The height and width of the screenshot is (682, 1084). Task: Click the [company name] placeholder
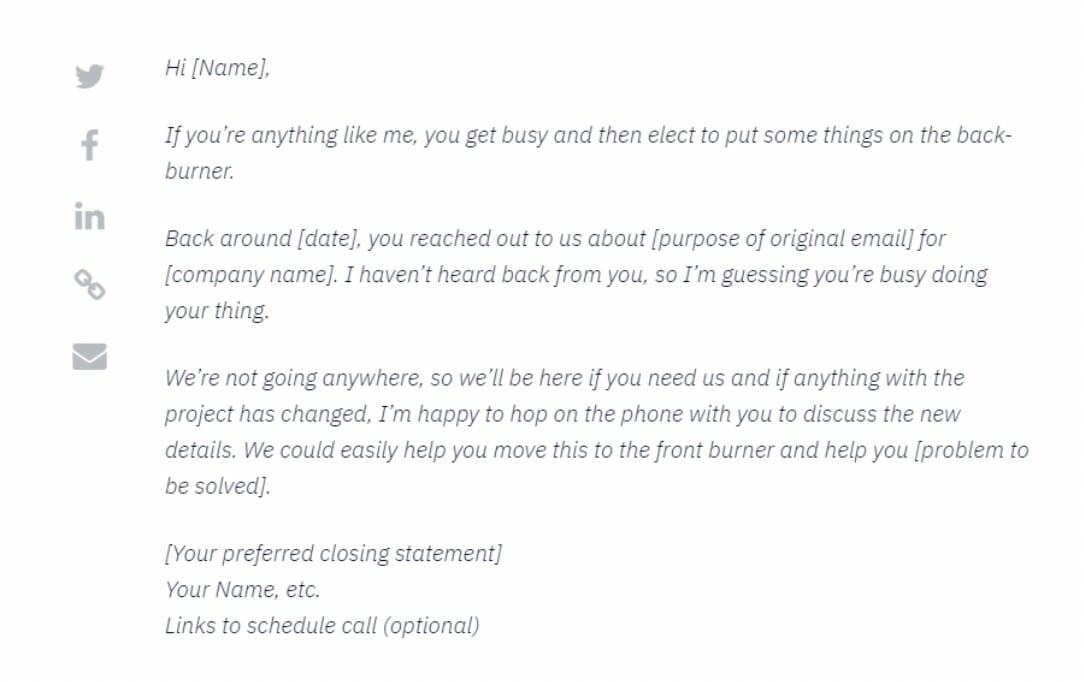tap(250, 275)
